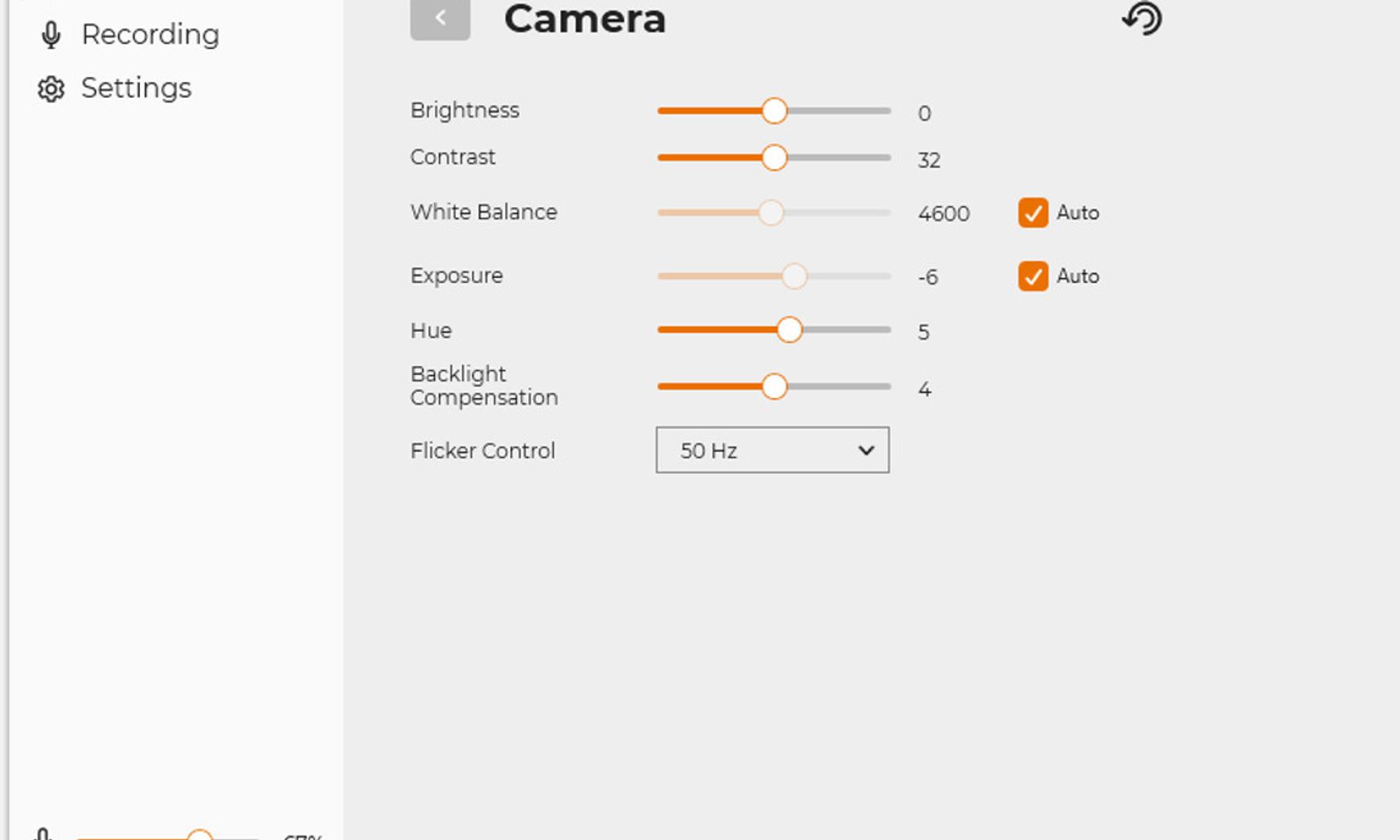
Task: Click the microphone volume slider handle at bottom
Action: (200, 836)
